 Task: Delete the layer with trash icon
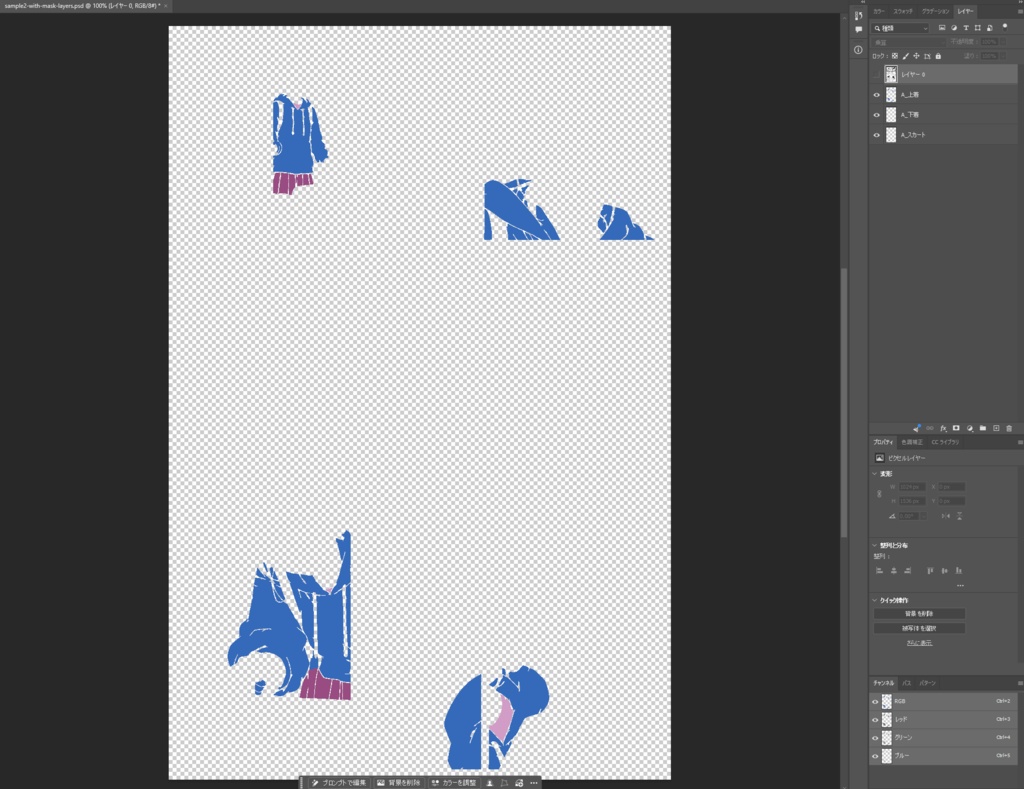[1009, 428]
